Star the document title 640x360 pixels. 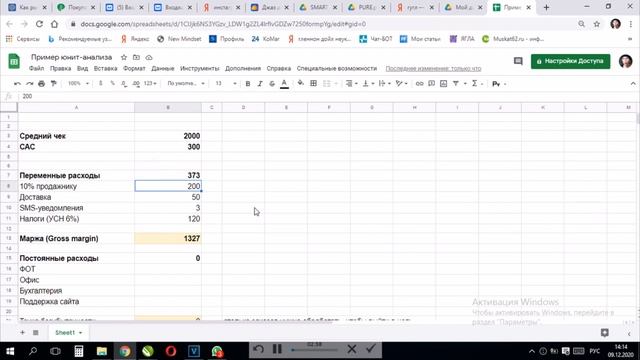tap(124, 57)
